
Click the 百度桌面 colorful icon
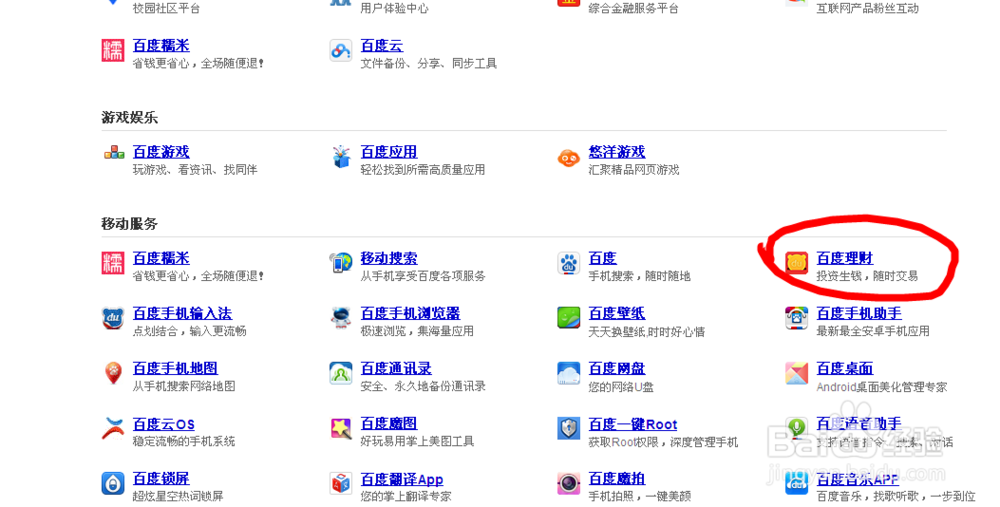tap(797, 373)
